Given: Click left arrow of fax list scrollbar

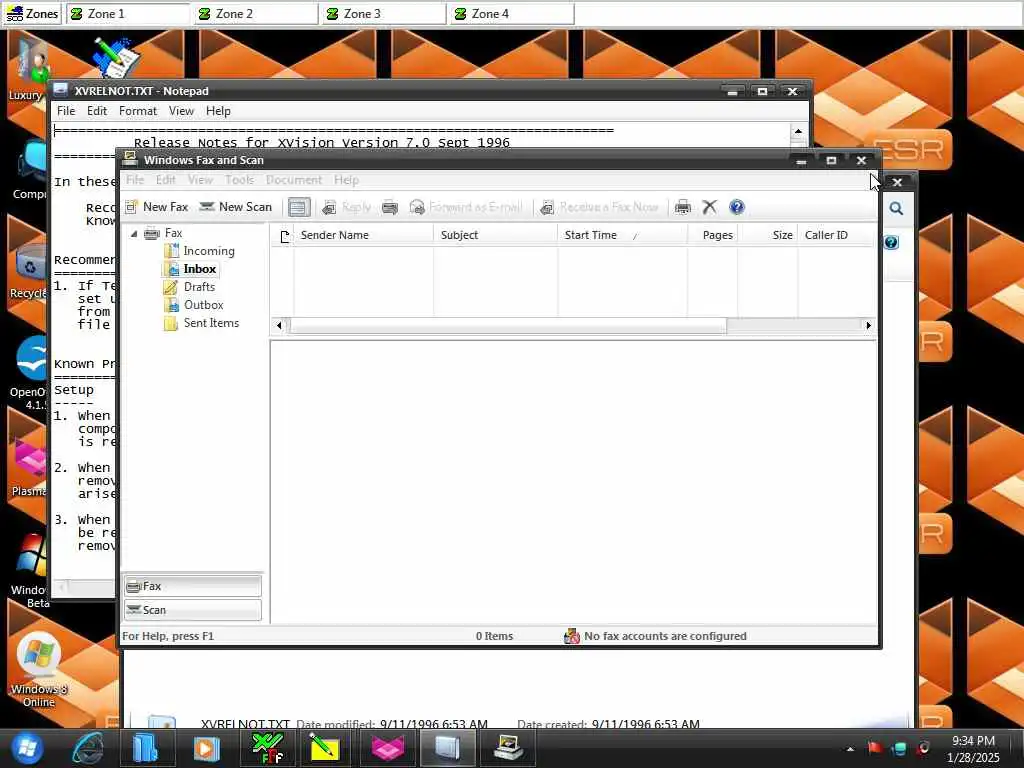Looking at the screenshot, I should (280, 325).
